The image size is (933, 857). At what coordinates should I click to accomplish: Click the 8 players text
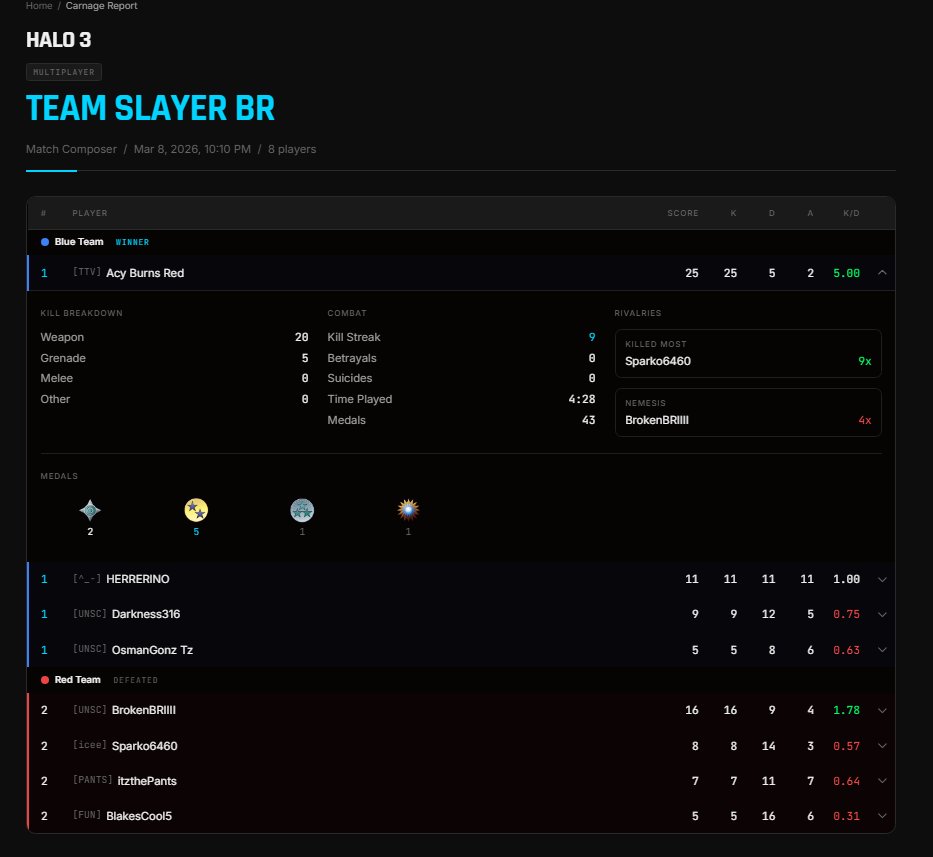pos(292,149)
